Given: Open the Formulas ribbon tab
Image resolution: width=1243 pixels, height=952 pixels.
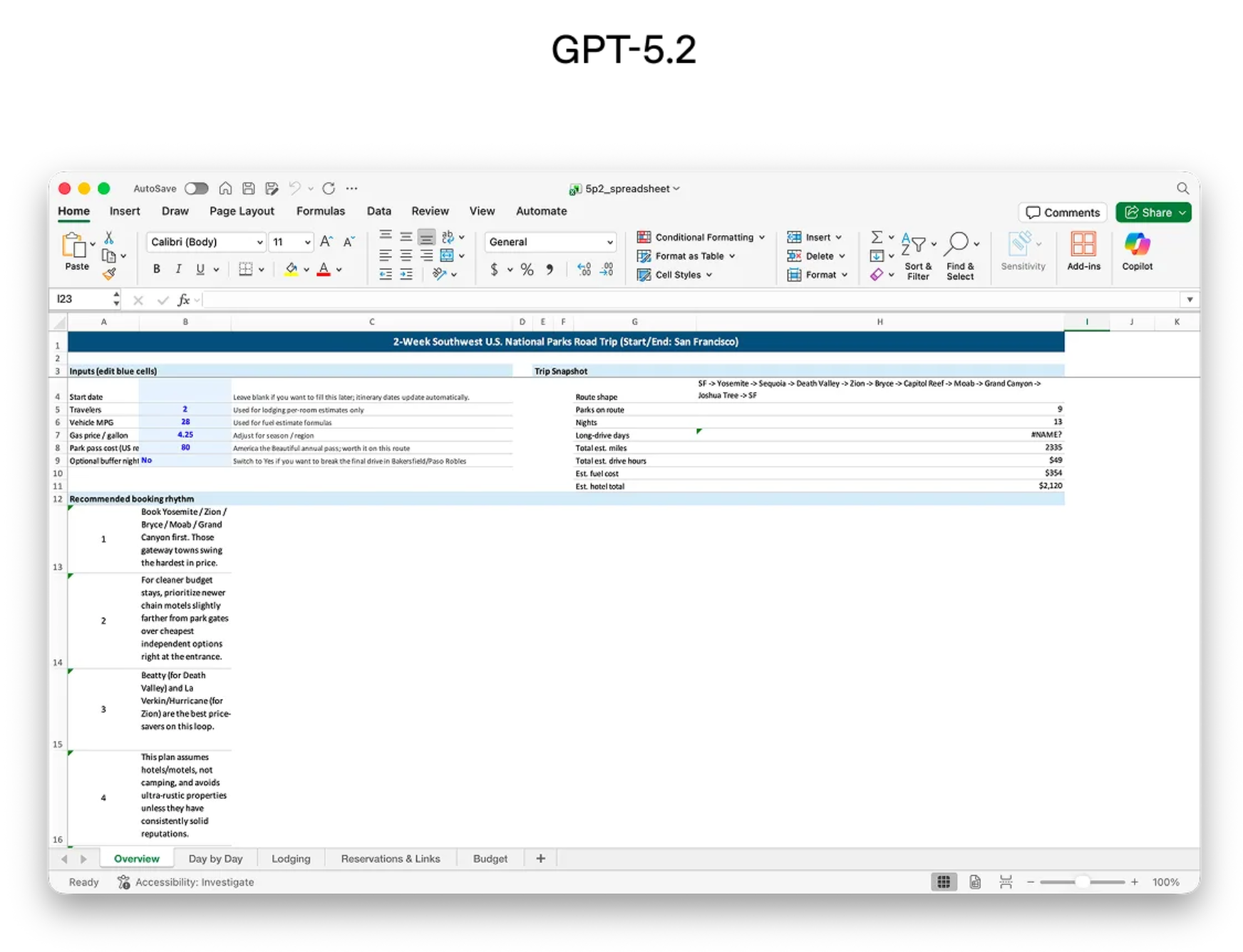Looking at the screenshot, I should pyautogui.click(x=320, y=212).
